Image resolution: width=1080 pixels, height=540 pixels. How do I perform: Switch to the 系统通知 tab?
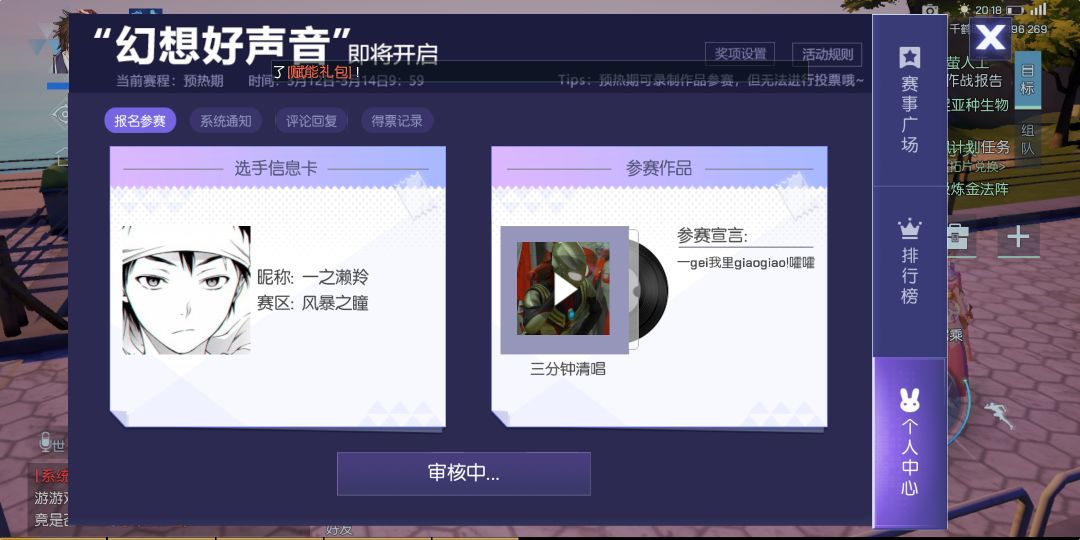[226, 121]
